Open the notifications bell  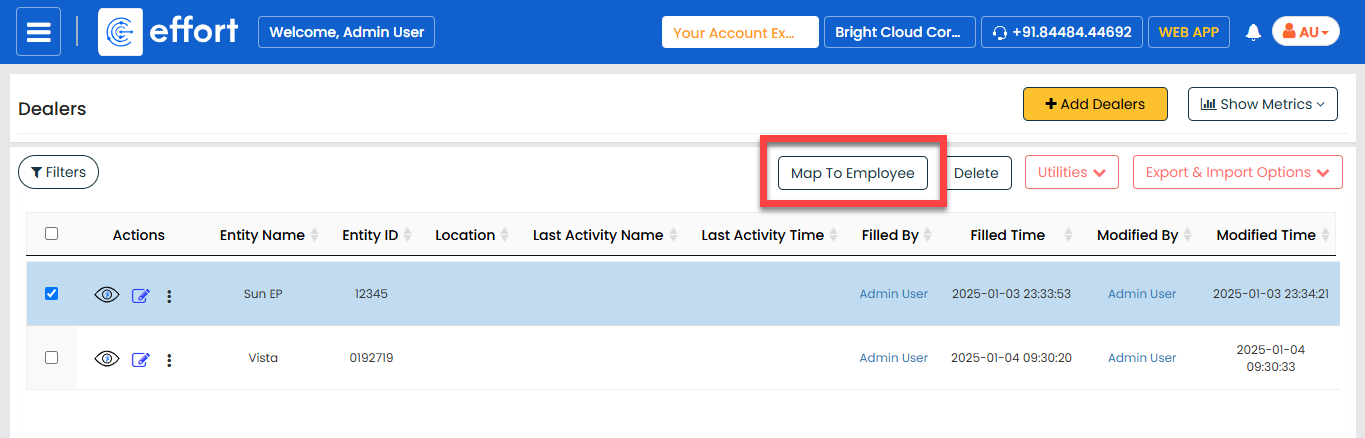pos(1253,32)
